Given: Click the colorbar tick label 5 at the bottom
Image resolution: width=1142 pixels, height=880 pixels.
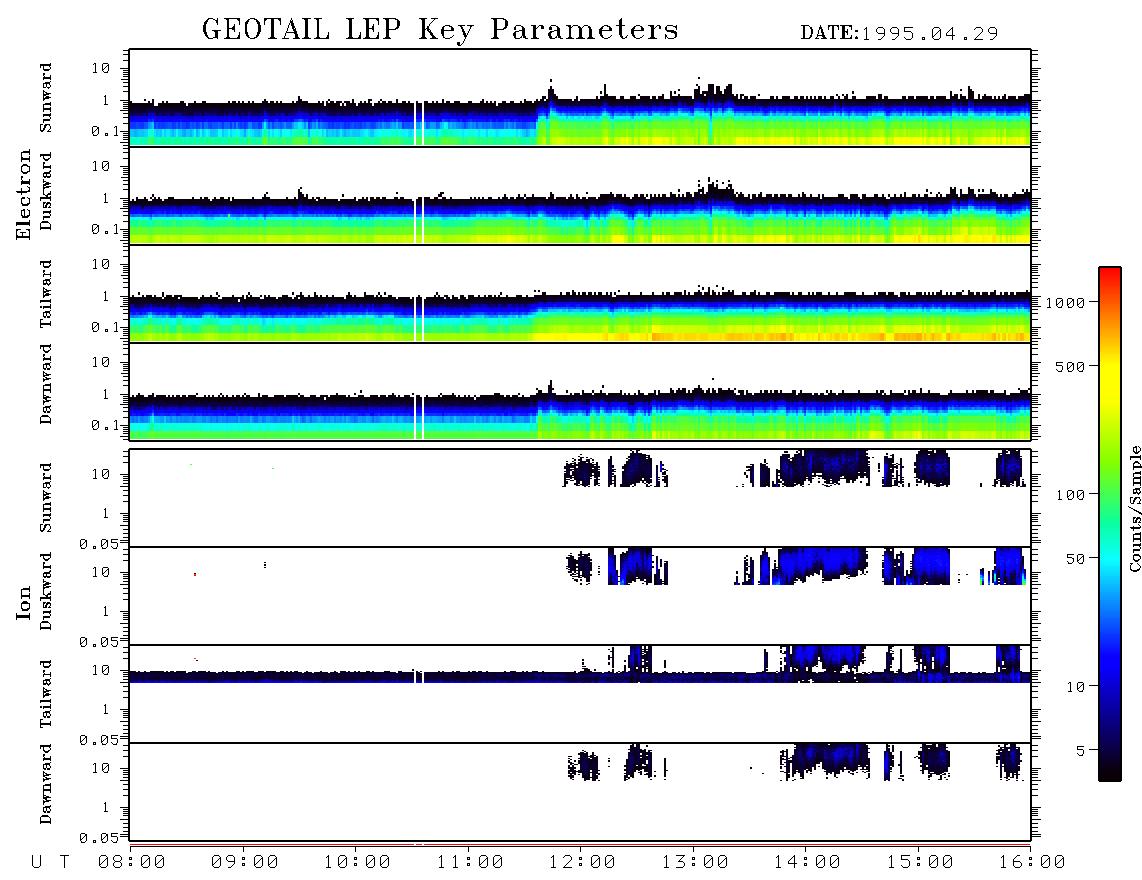Looking at the screenshot, I should tap(1080, 751).
